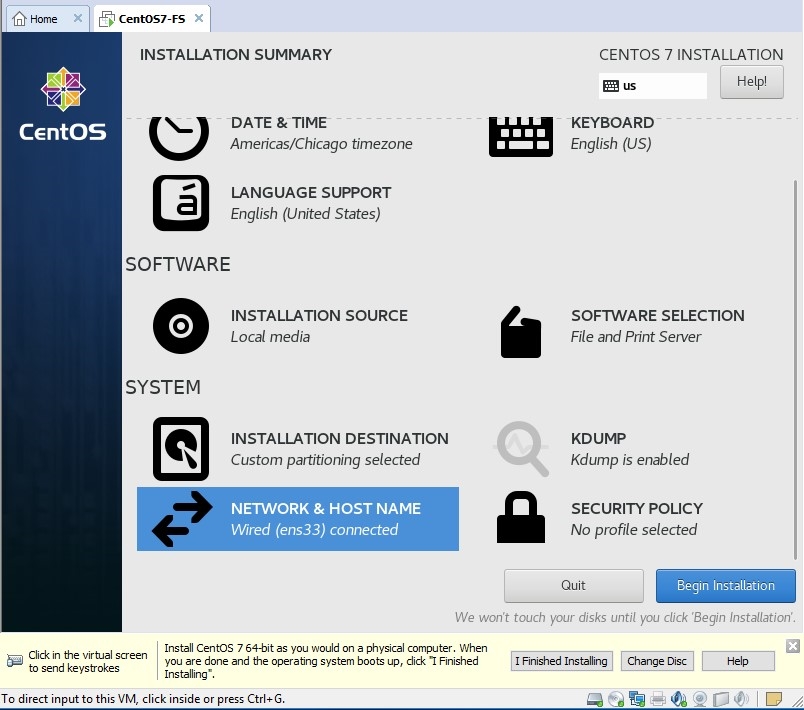Click the Change Disc button
The width and height of the screenshot is (804, 710).
(656, 661)
